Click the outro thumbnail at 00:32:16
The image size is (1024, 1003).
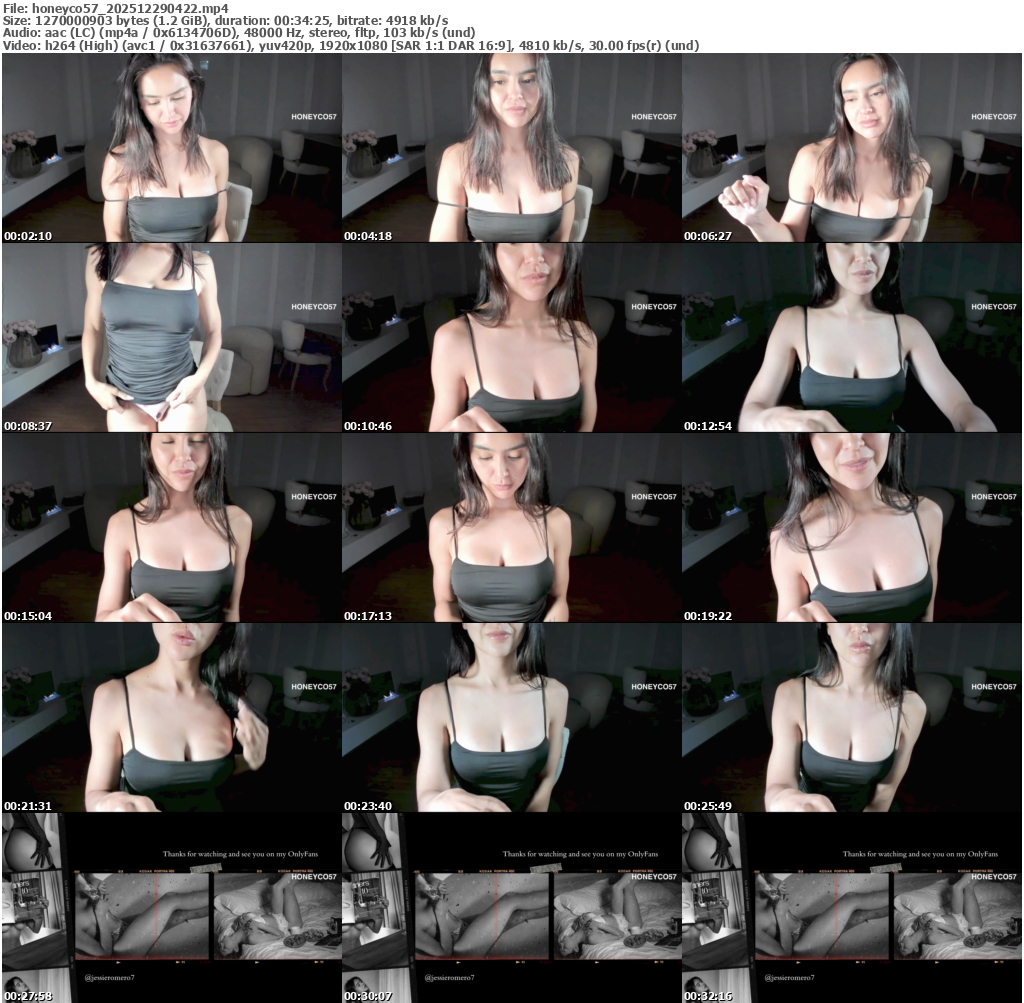(x=851, y=907)
